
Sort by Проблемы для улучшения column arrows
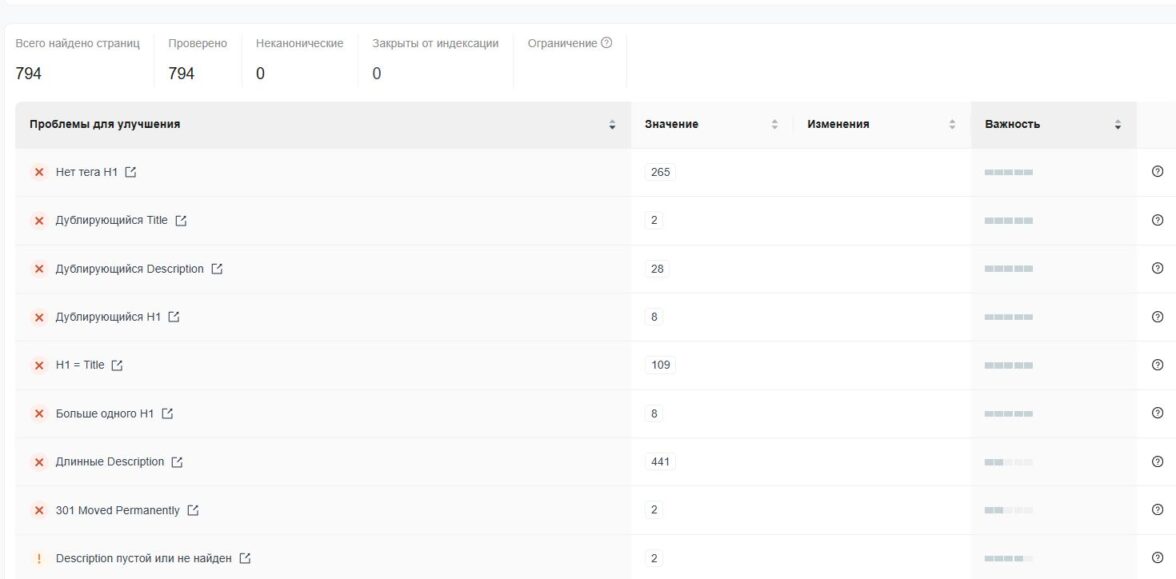click(612, 125)
